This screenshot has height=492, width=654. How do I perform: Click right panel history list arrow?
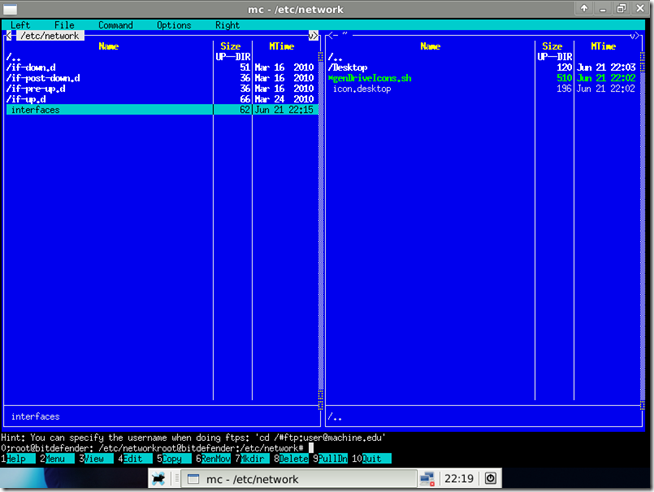click(x=635, y=36)
